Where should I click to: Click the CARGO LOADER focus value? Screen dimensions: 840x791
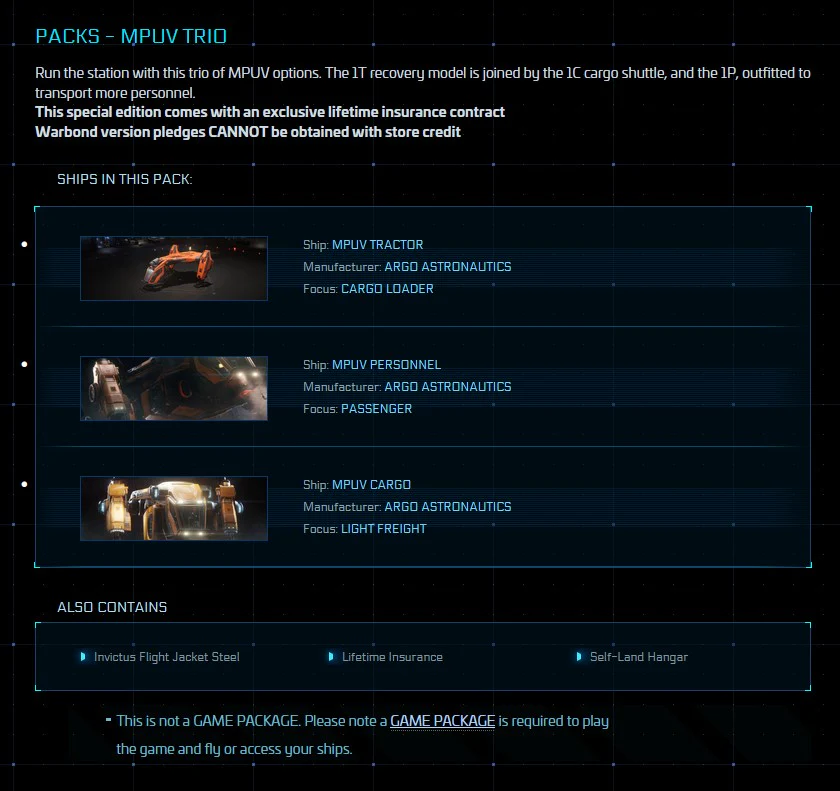(387, 289)
